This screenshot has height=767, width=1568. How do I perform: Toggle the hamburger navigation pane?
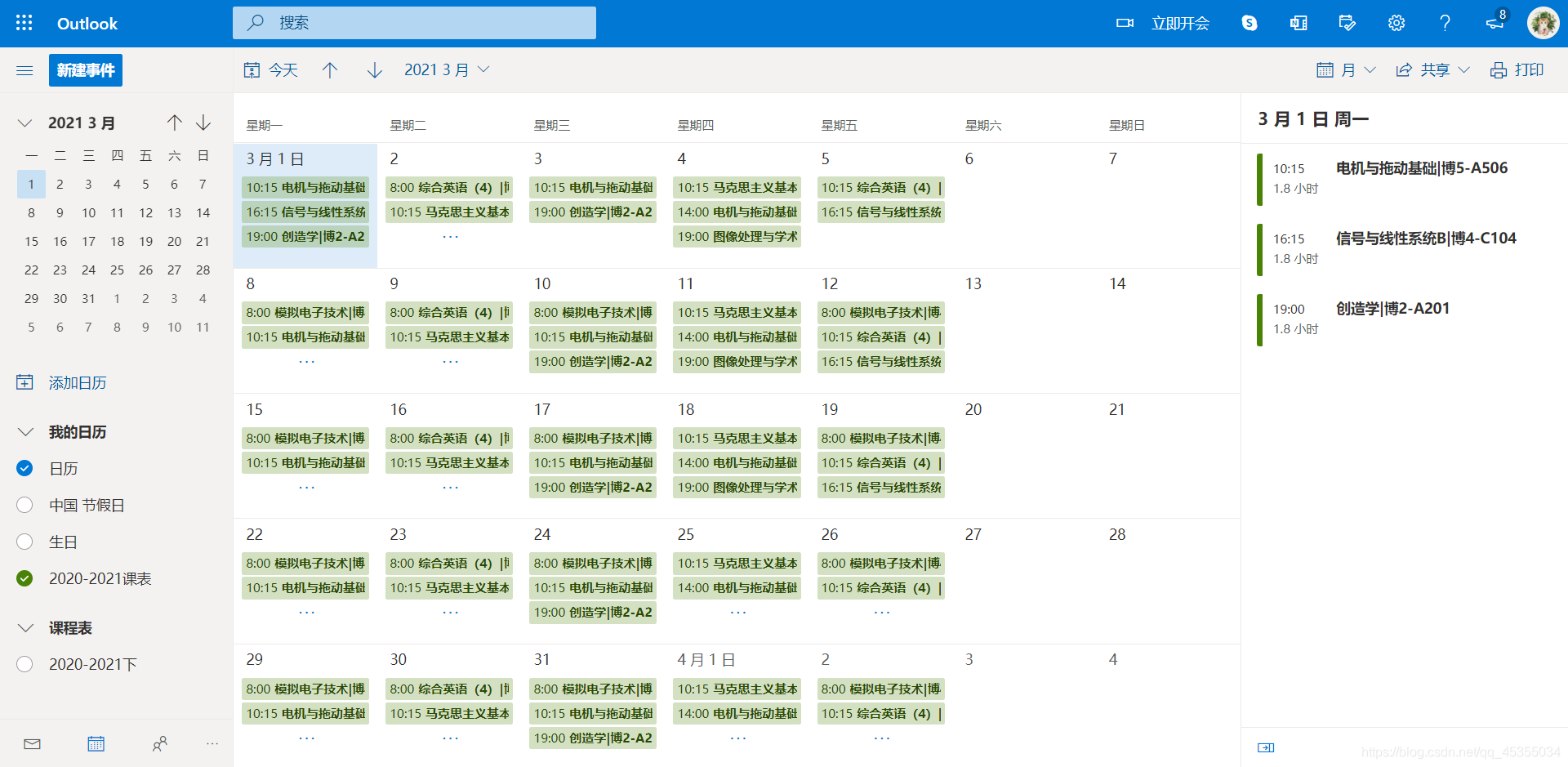(24, 70)
